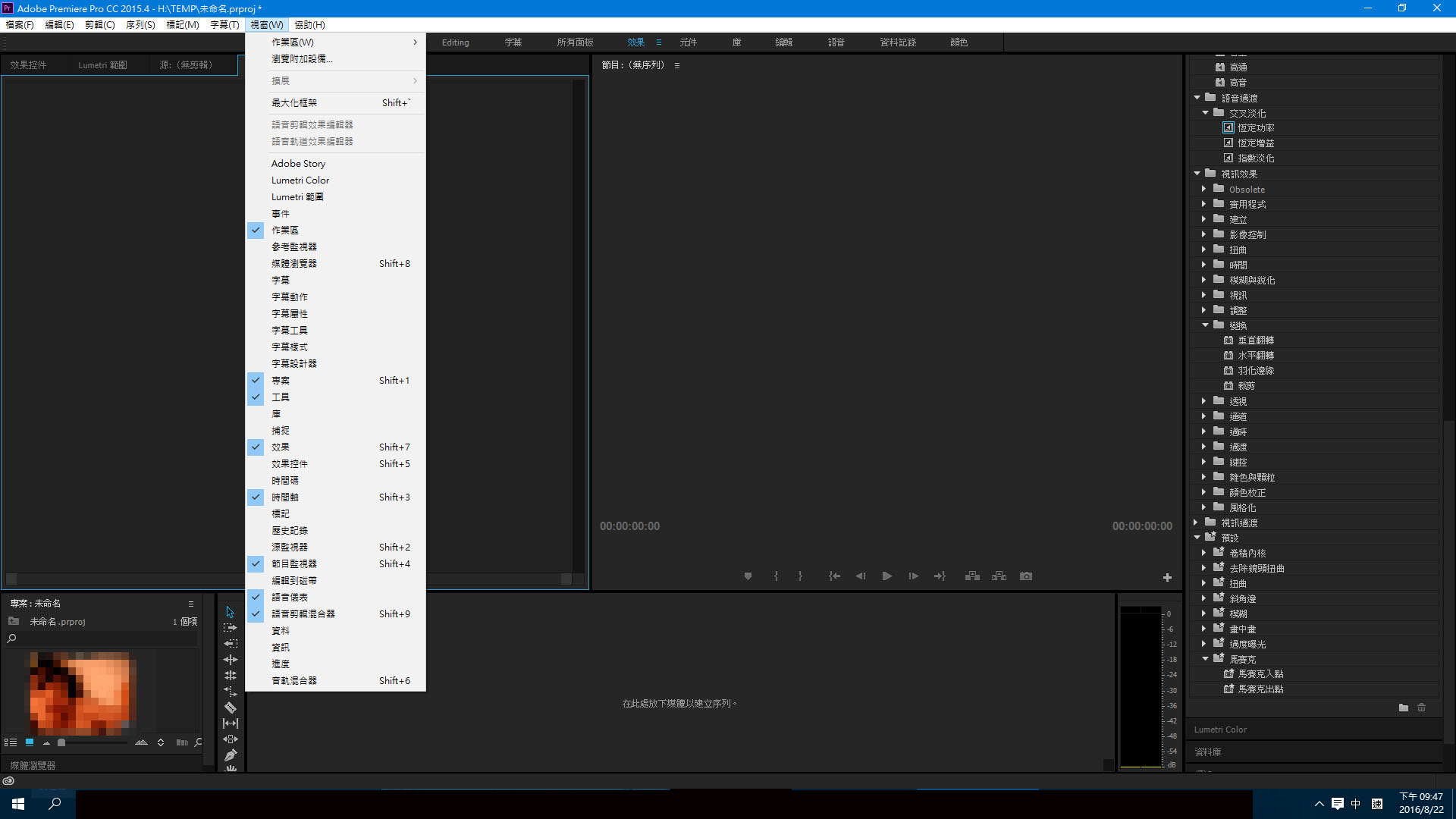Collapse 交叉淡化 folder

tap(1205, 113)
